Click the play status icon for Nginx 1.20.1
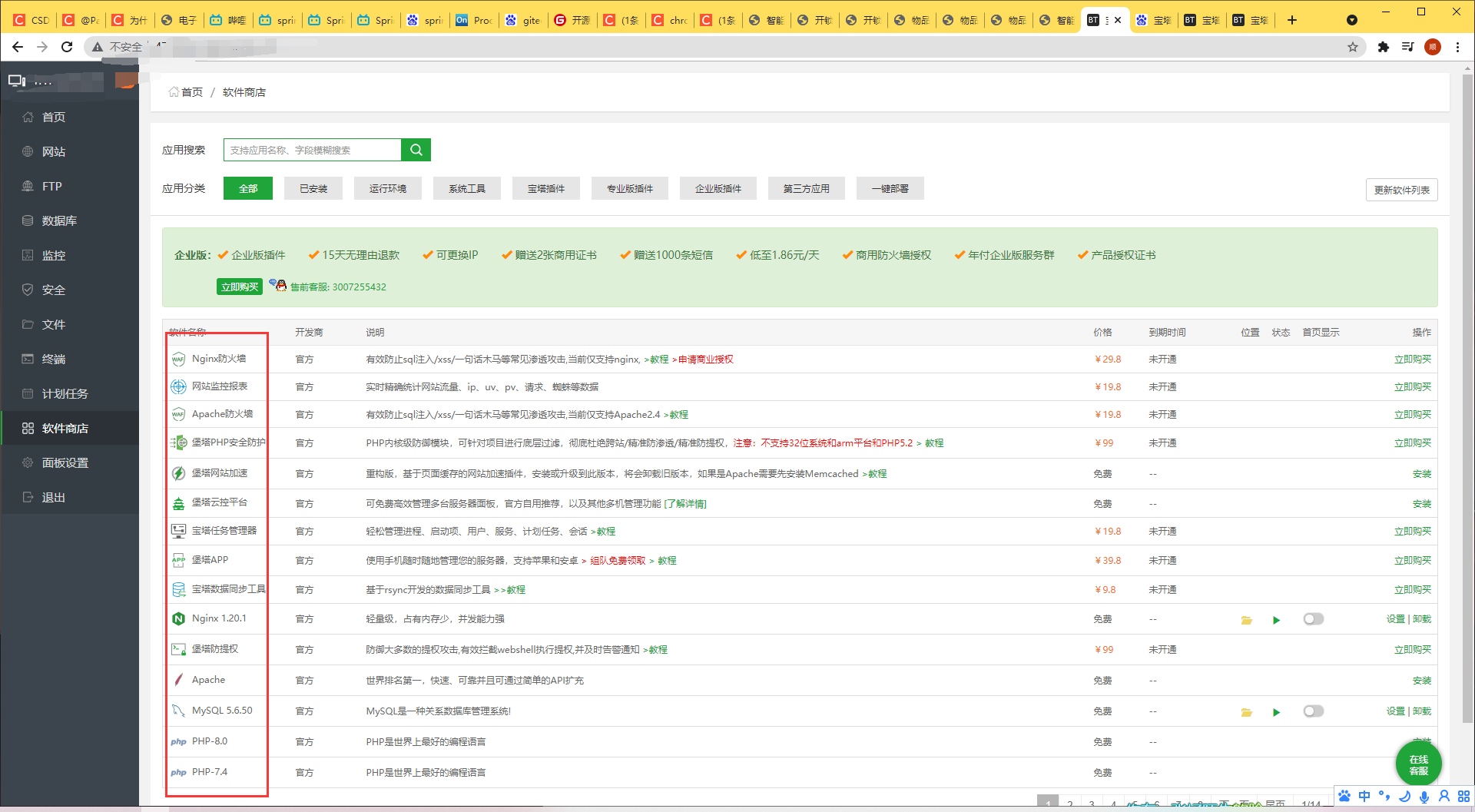 point(1276,620)
